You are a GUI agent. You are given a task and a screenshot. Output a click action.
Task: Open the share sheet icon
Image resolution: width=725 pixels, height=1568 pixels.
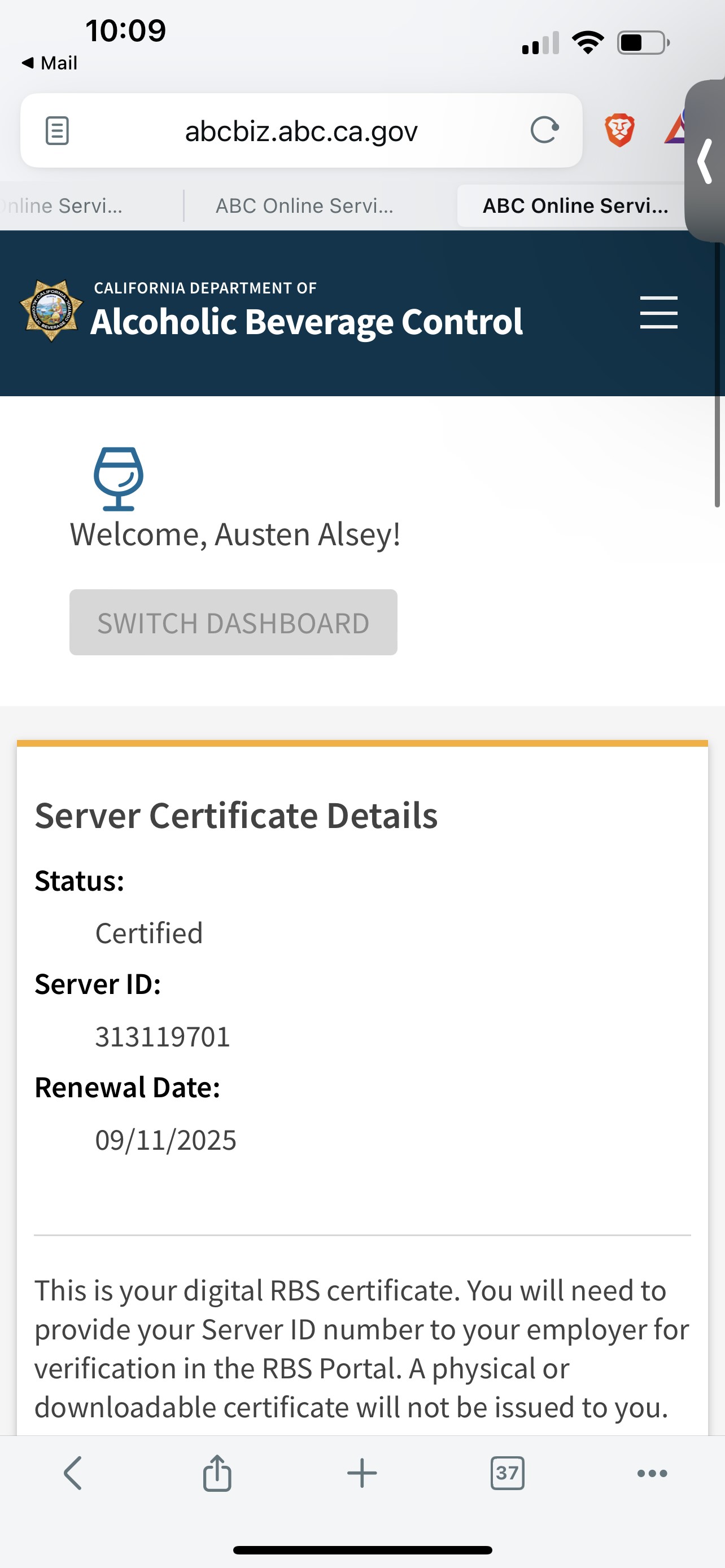click(x=217, y=1473)
